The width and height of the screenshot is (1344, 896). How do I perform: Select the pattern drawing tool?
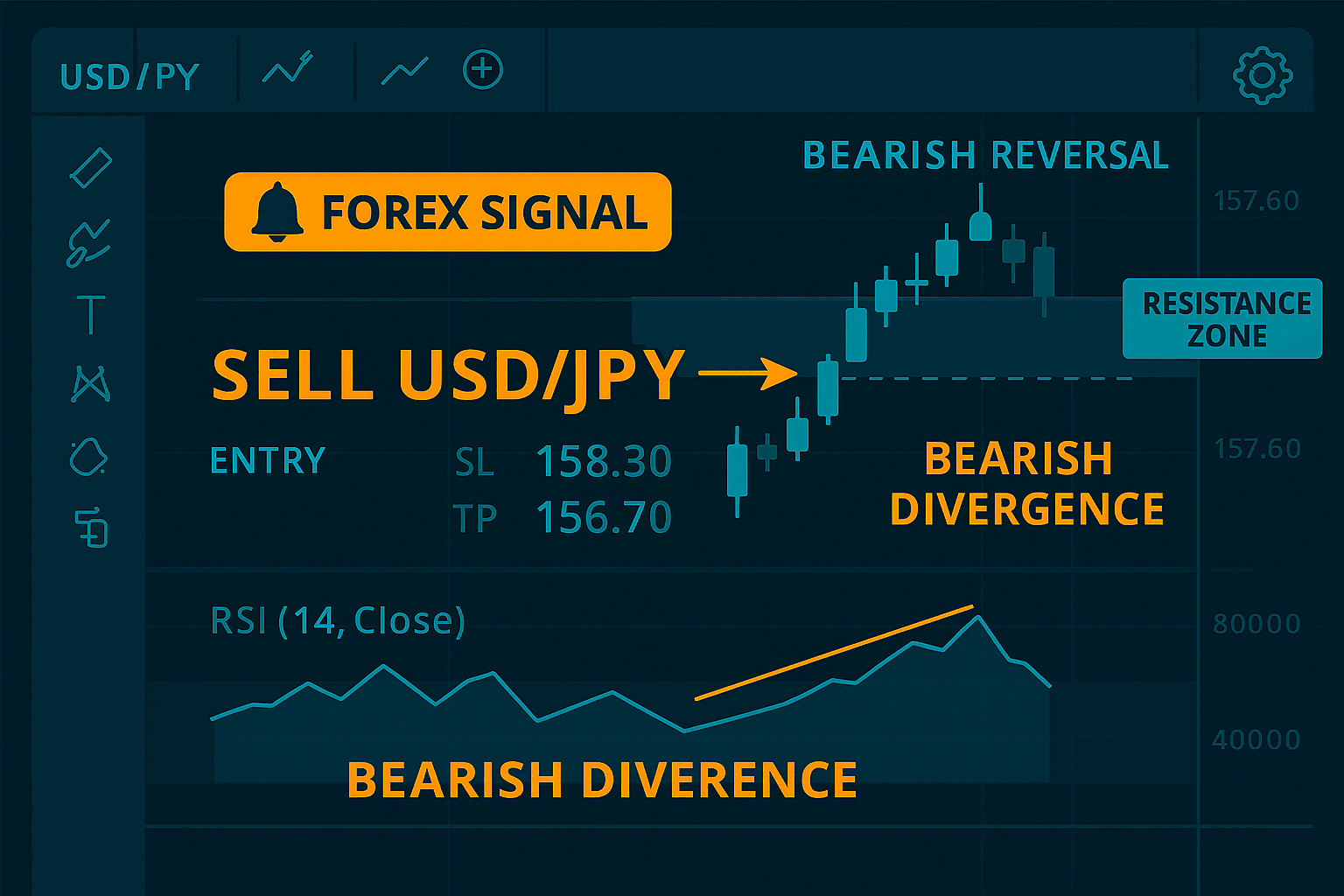(90, 383)
